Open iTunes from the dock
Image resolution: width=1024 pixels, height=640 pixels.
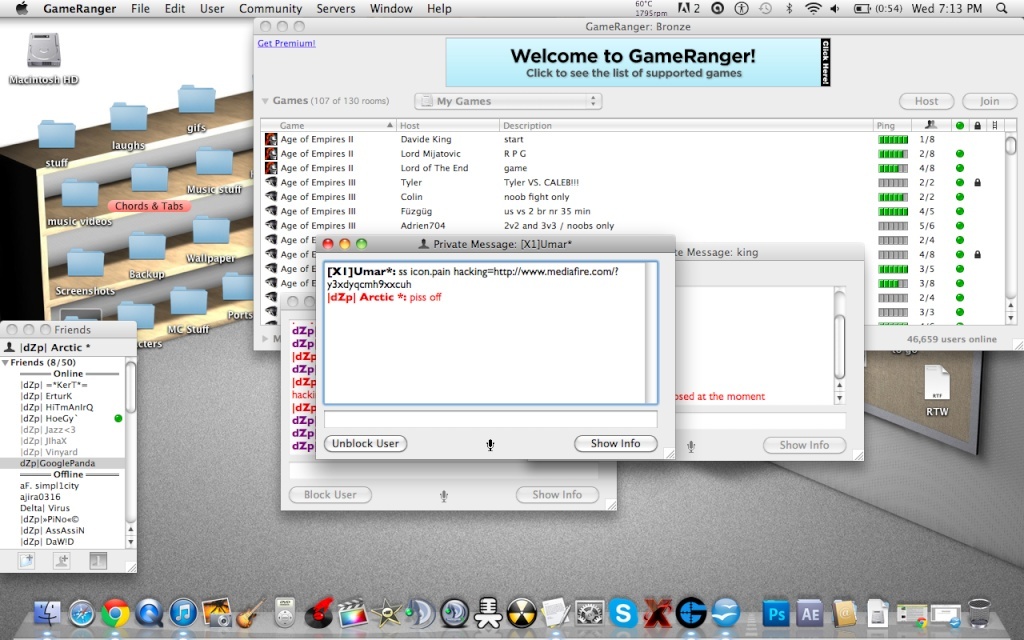(x=184, y=613)
